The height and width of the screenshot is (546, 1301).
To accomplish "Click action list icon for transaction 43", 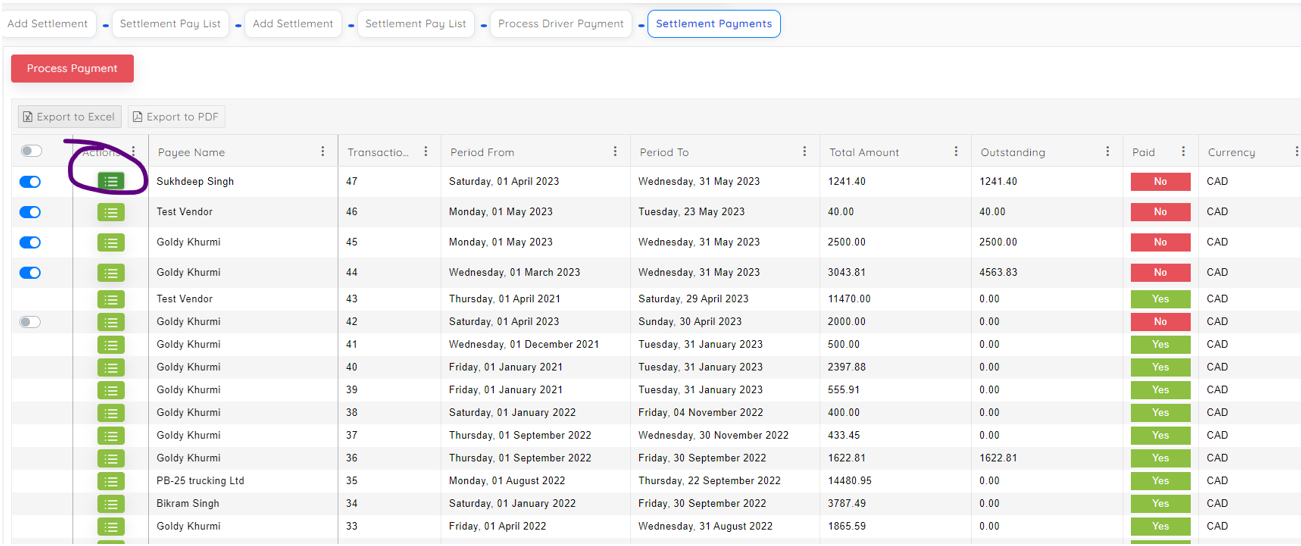I will point(111,299).
